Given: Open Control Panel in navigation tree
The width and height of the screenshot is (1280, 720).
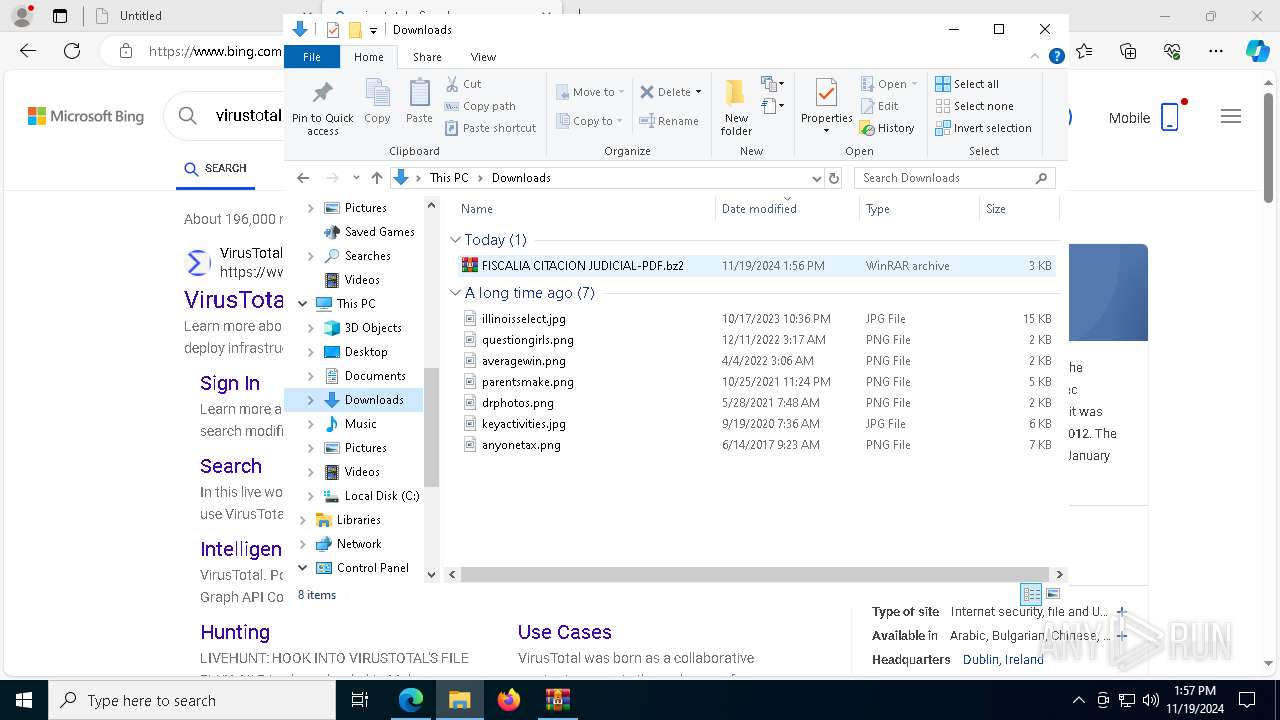Looking at the screenshot, I should click(372, 568).
